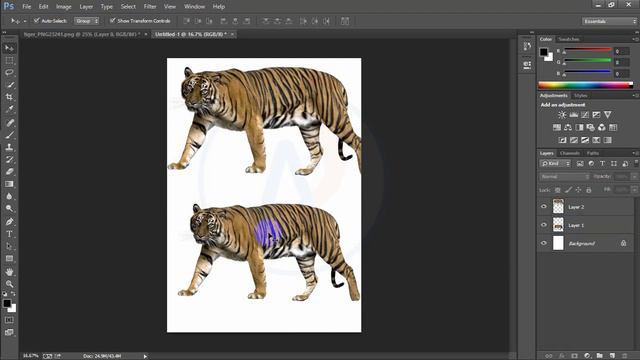This screenshot has height=360, width=640.
Task: Switch to the Paths tab
Action: click(593, 153)
